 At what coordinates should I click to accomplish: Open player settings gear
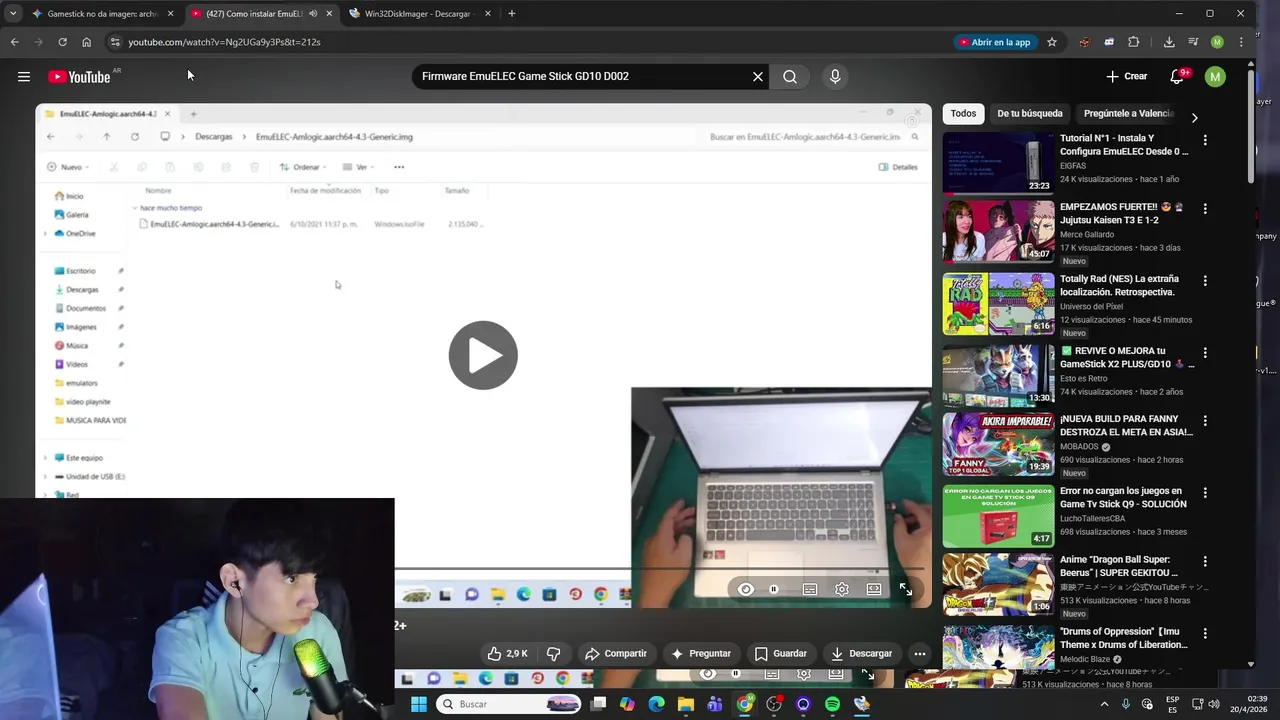click(842, 590)
